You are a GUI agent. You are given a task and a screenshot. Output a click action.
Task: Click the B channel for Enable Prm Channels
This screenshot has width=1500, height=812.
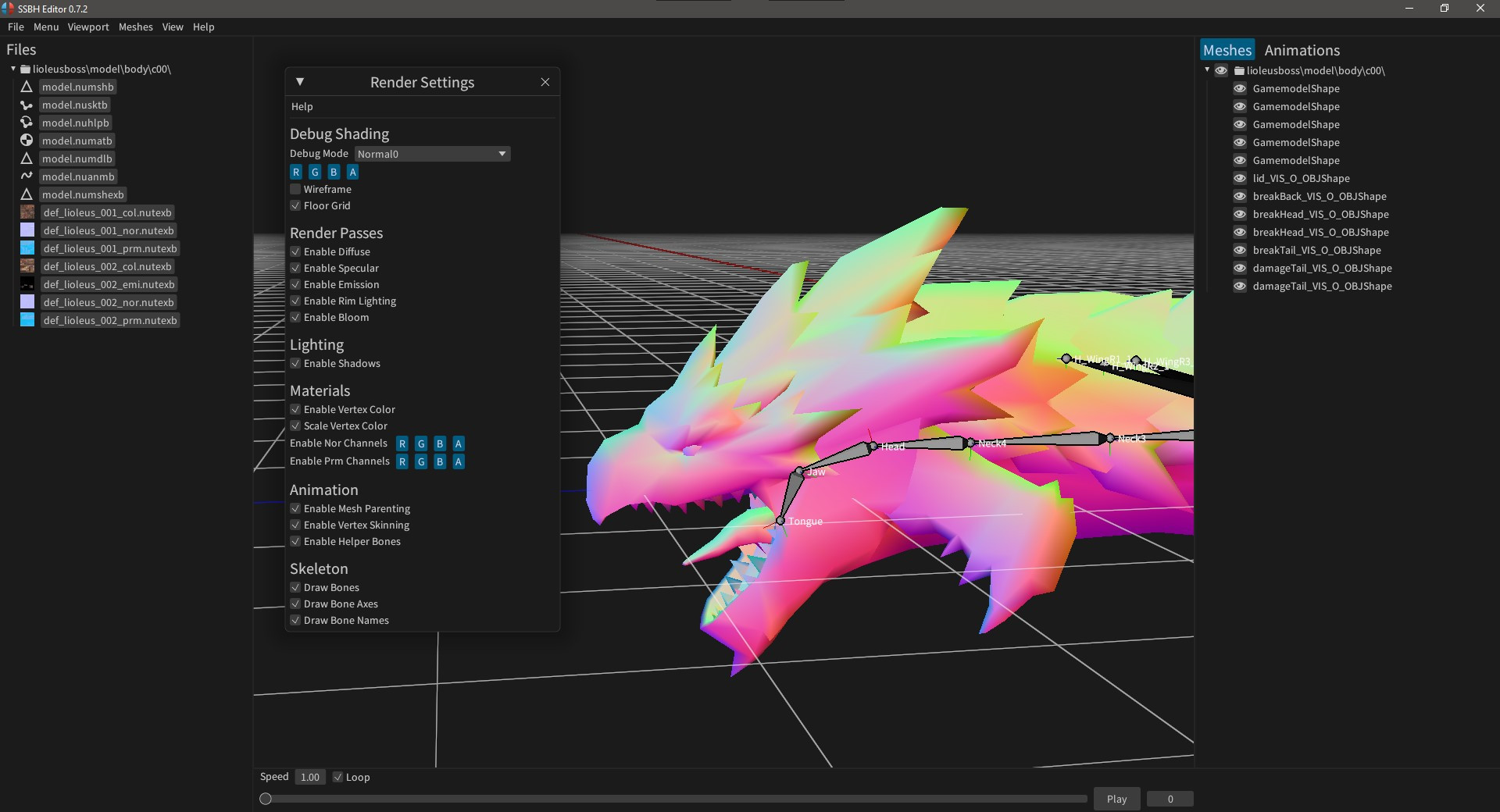(x=439, y=461)
